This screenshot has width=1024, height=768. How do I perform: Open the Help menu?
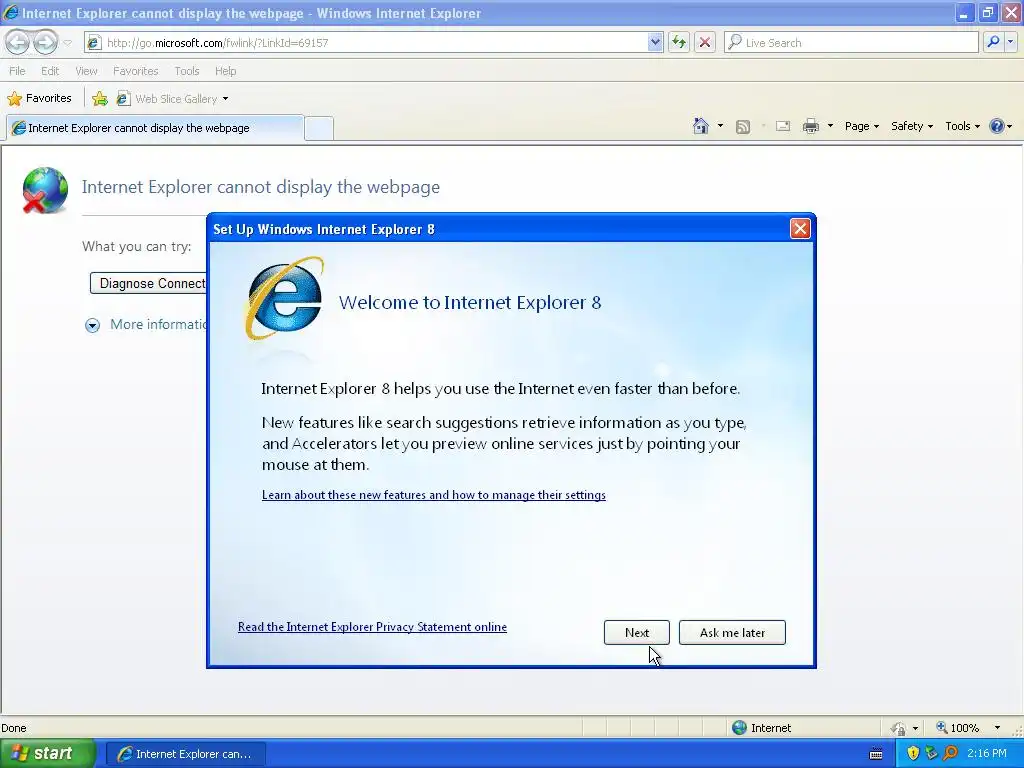pyautogui.click(x=225, y=71)
